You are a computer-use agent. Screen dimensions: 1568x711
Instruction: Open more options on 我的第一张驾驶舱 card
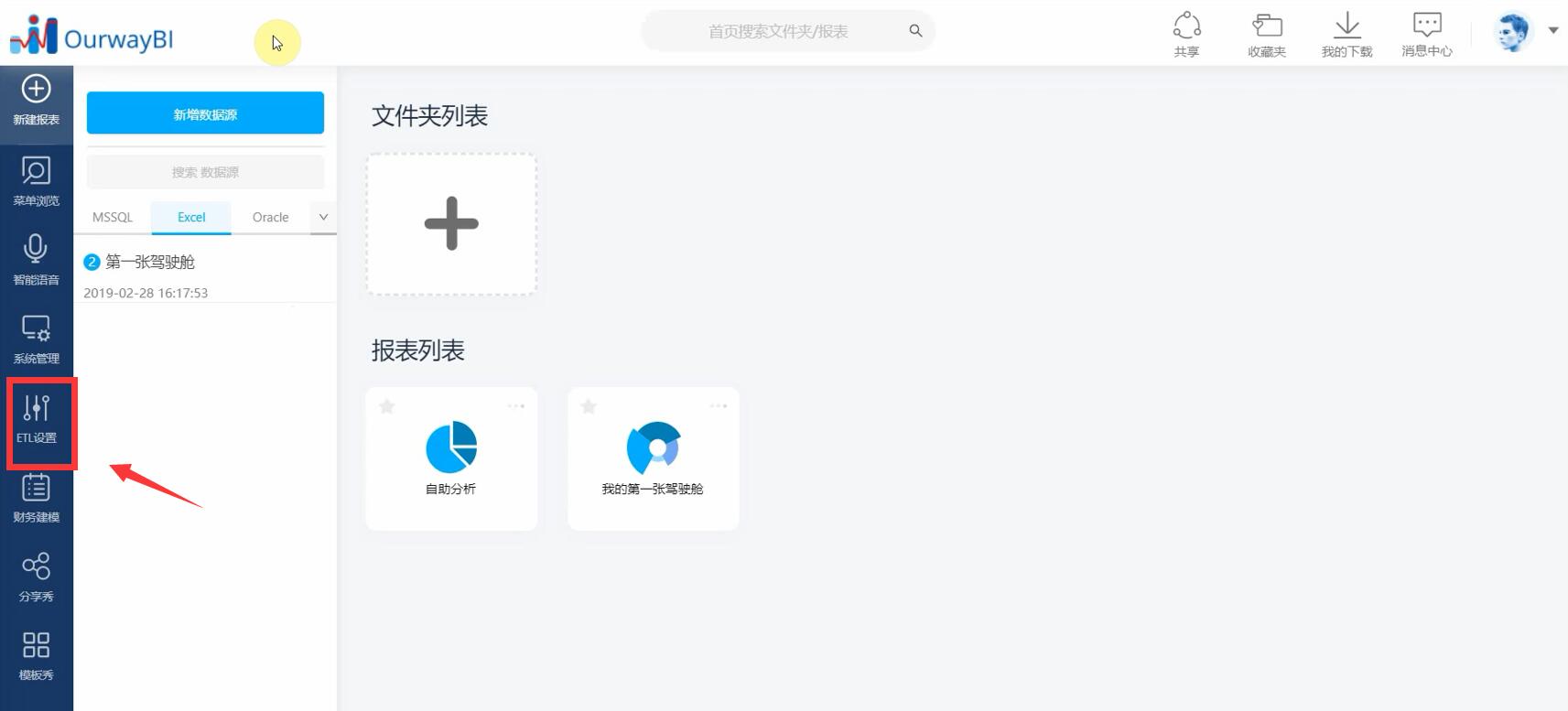(719, 405)
